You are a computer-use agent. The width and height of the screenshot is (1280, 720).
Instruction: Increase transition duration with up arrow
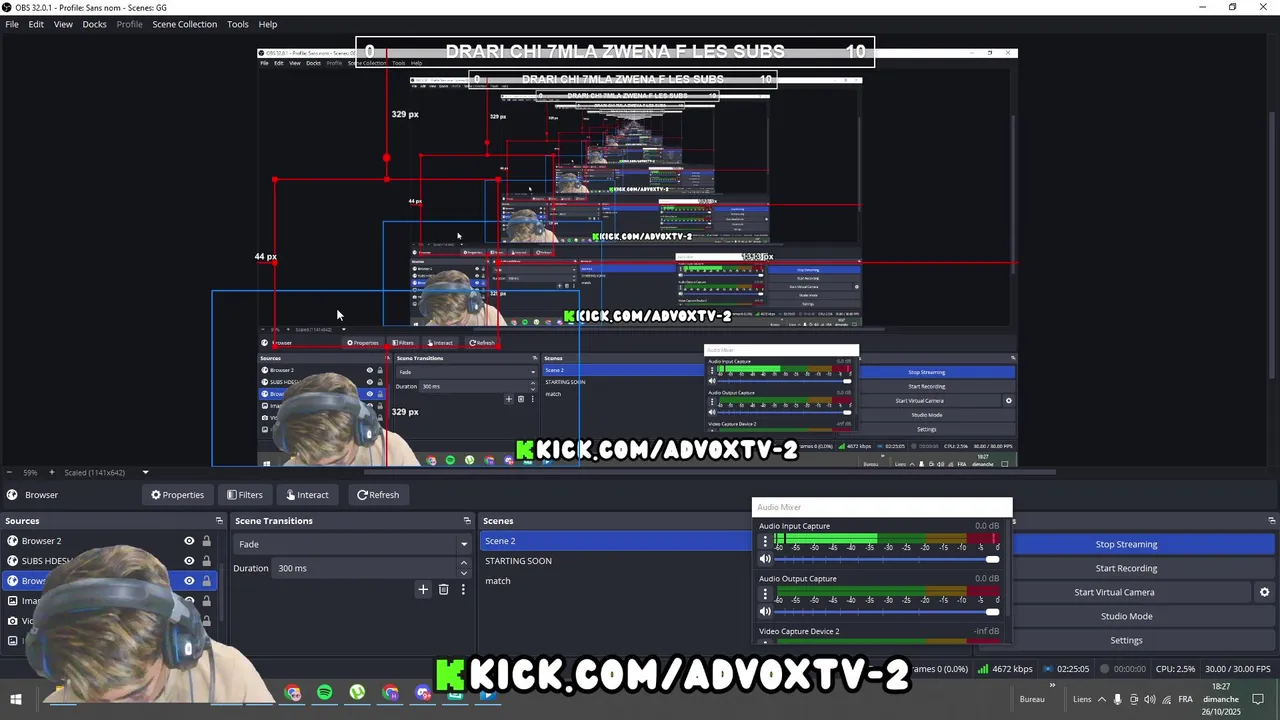click(464, 564)
